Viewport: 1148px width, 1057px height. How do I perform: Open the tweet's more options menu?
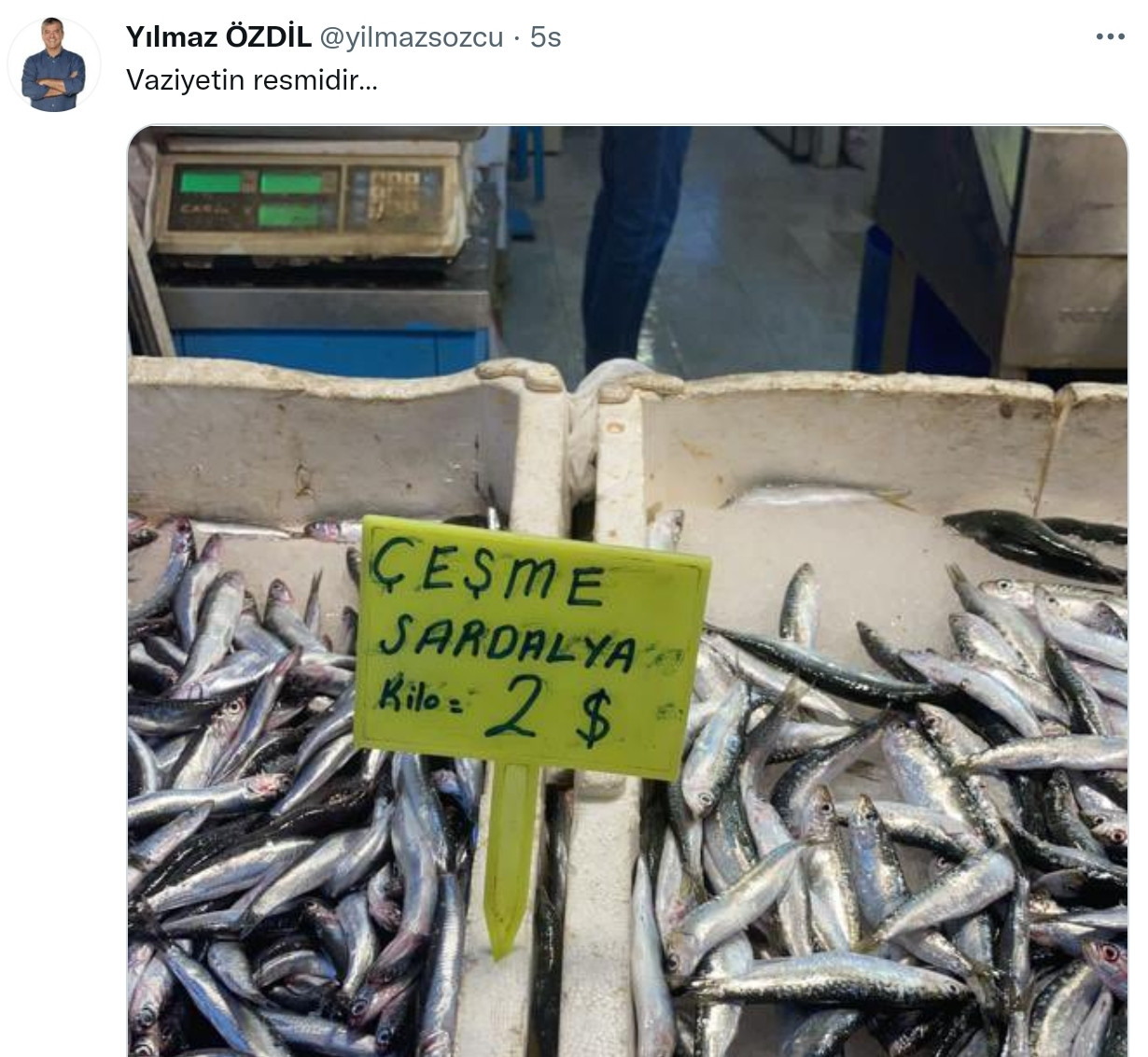1110,37
